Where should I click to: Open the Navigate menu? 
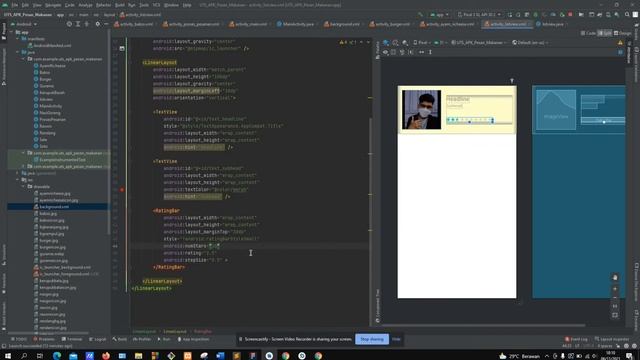(x=53, y=5)
